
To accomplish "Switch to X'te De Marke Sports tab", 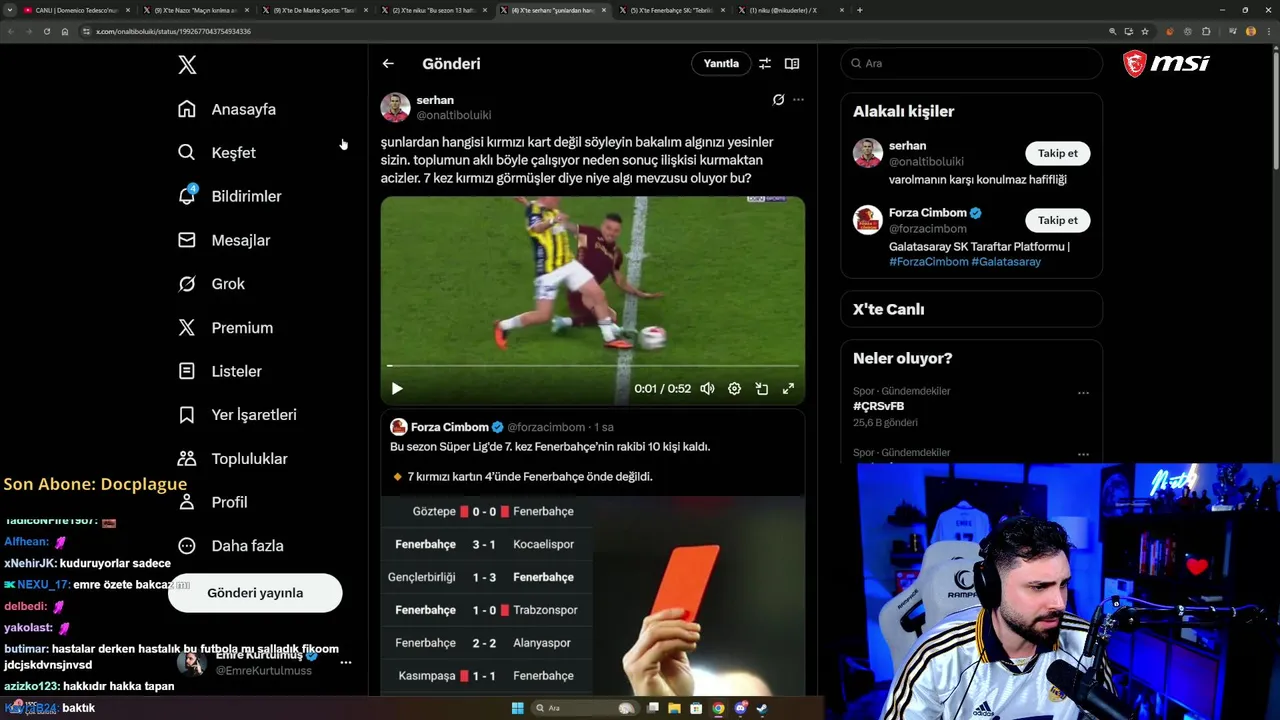I will point(315,10).
